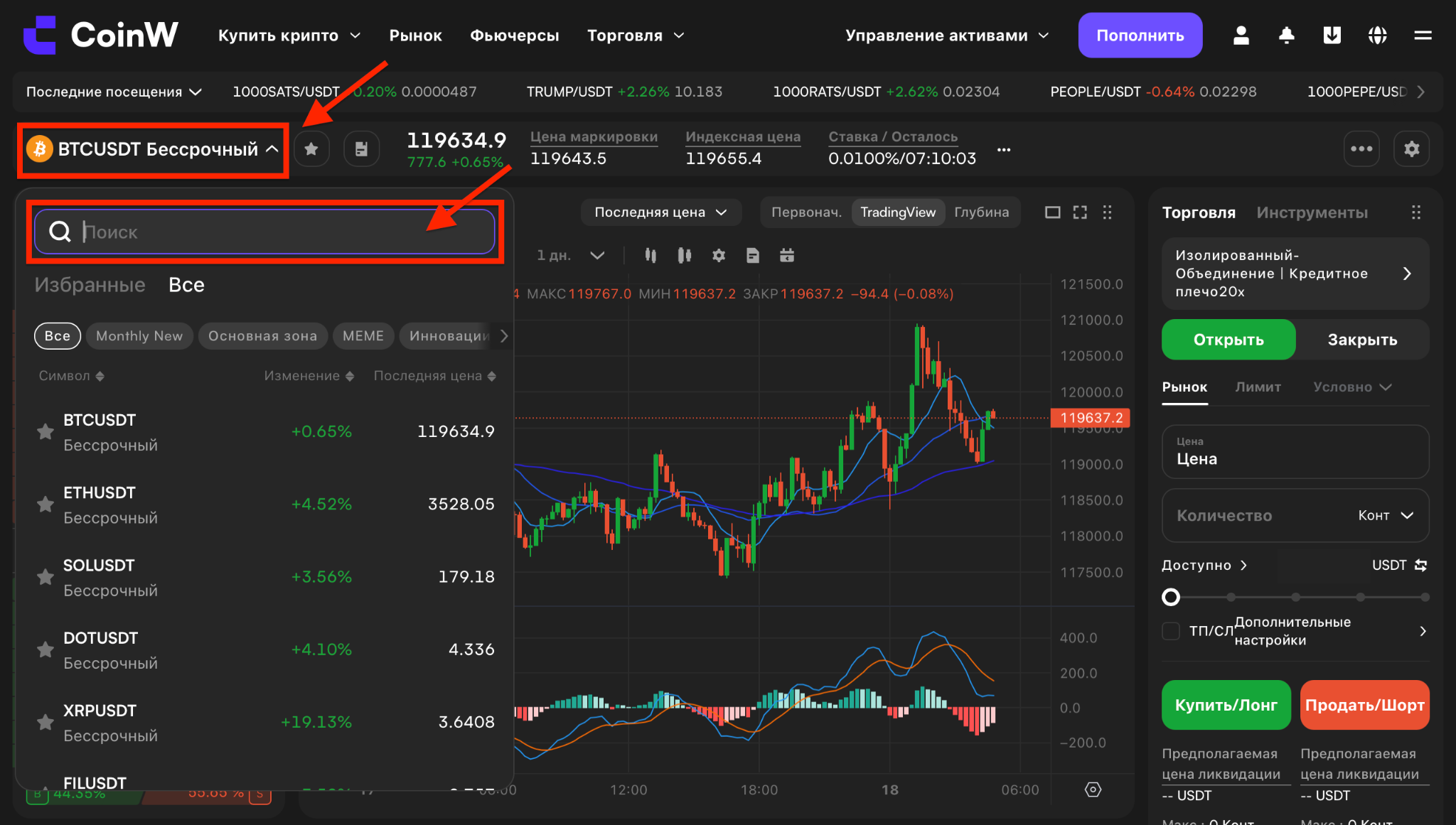Switch chart to single layout icon
Viewport: 1456px width, 825px height.
tap(1053, 212)
